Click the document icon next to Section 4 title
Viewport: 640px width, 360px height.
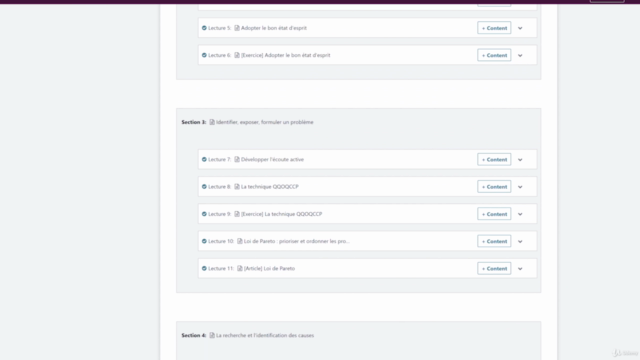[212, 336]
